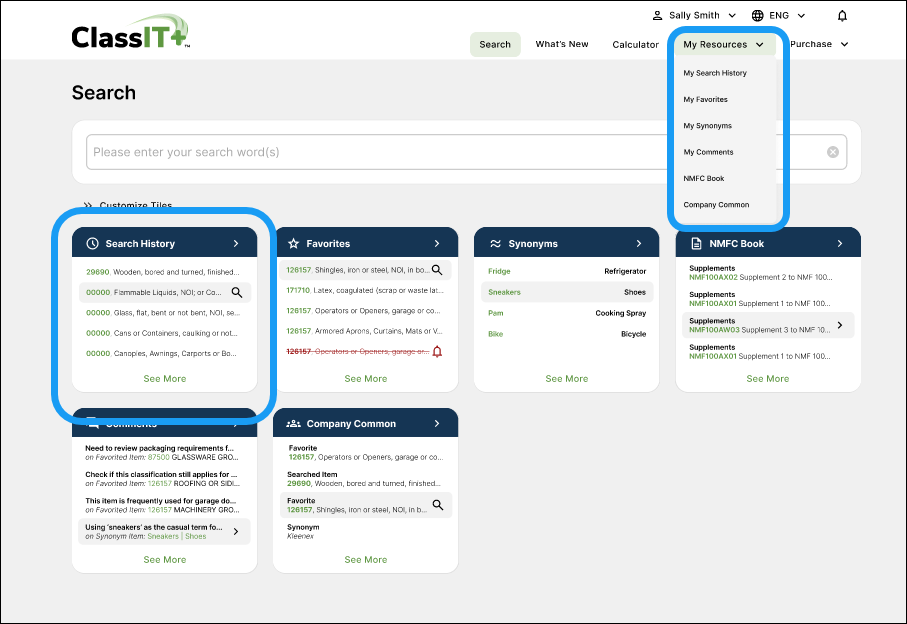Click the people icon in Company Common tile
The height and width of the screenshot is (624, 907).
(293, 424)
